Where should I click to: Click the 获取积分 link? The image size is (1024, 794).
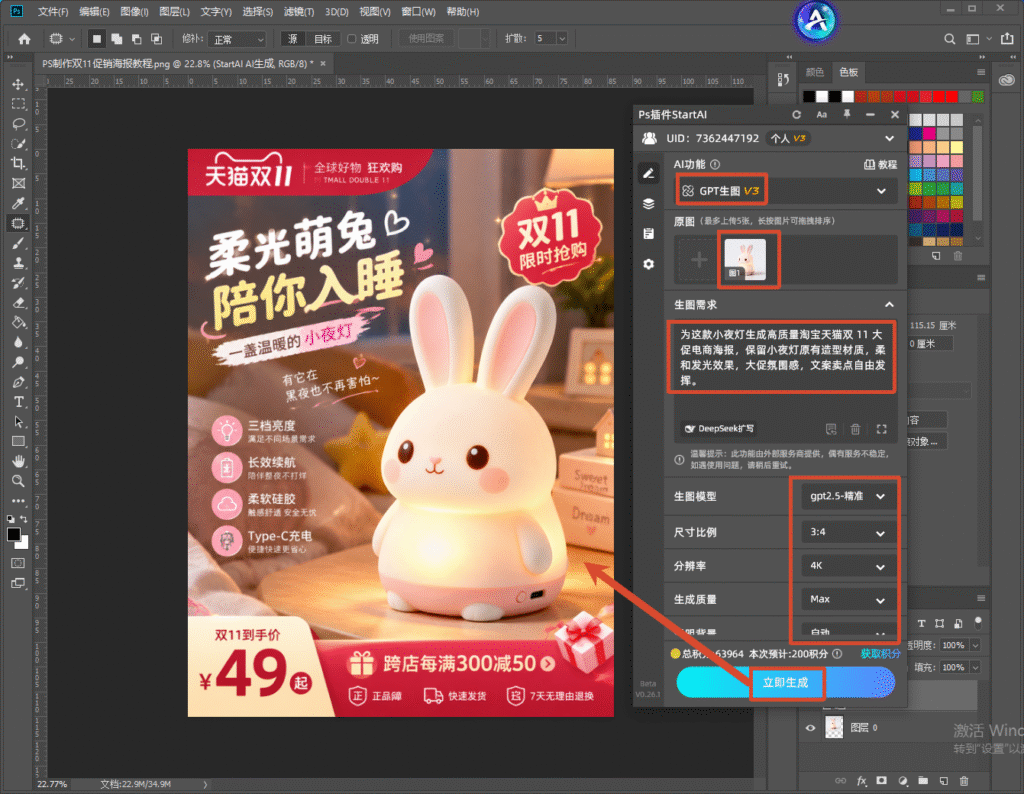[880, 654]
